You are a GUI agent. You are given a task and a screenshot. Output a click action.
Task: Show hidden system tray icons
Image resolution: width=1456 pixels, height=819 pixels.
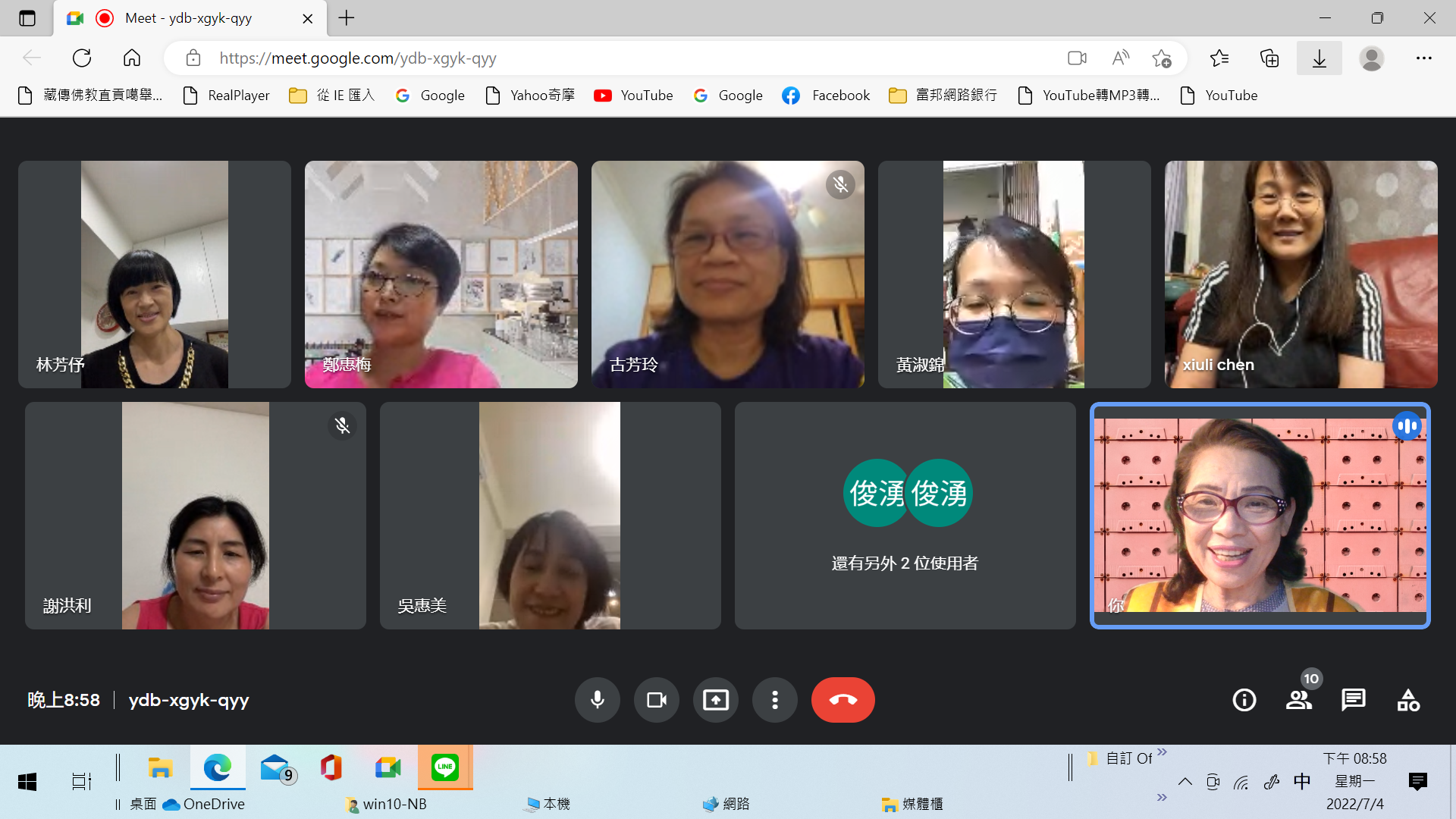click(x=1185, y=782)
